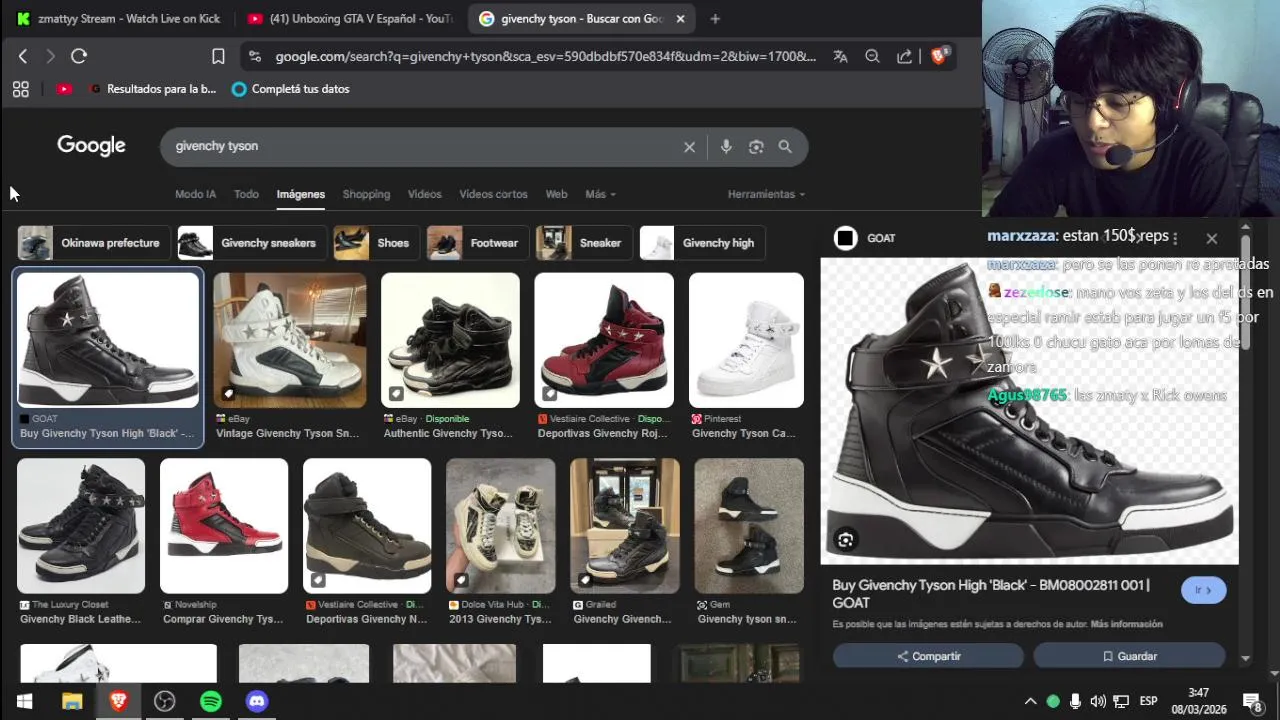Click the translate page icon
The width and height of the screenshot is (1280, 720).
[x=840, y=57]
